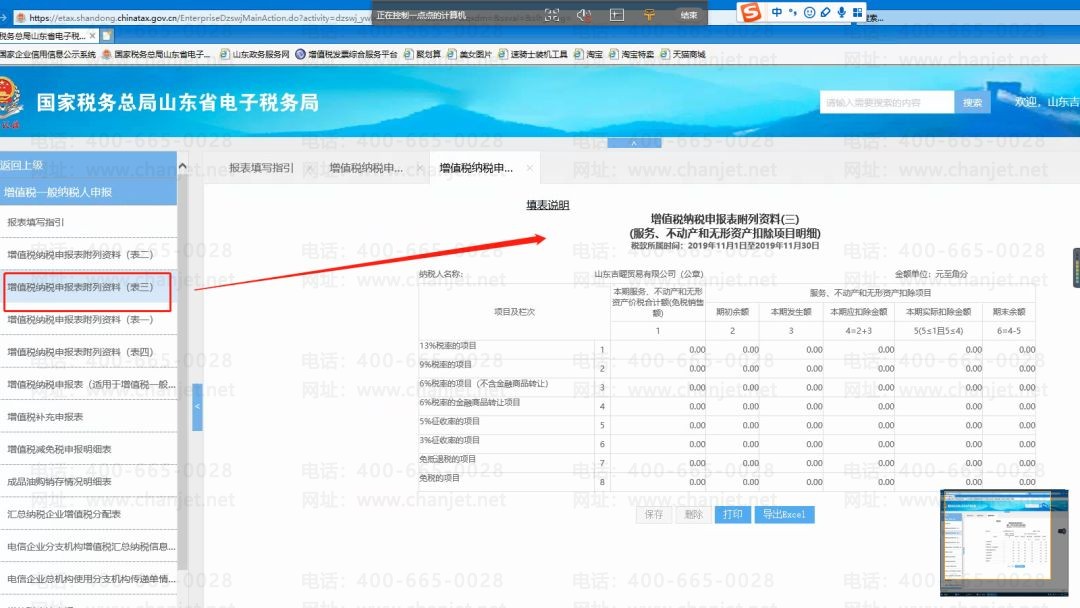Click the site search input field
Image resolution: width=1080 pixels, height=608 pixels.
point(886,103)
